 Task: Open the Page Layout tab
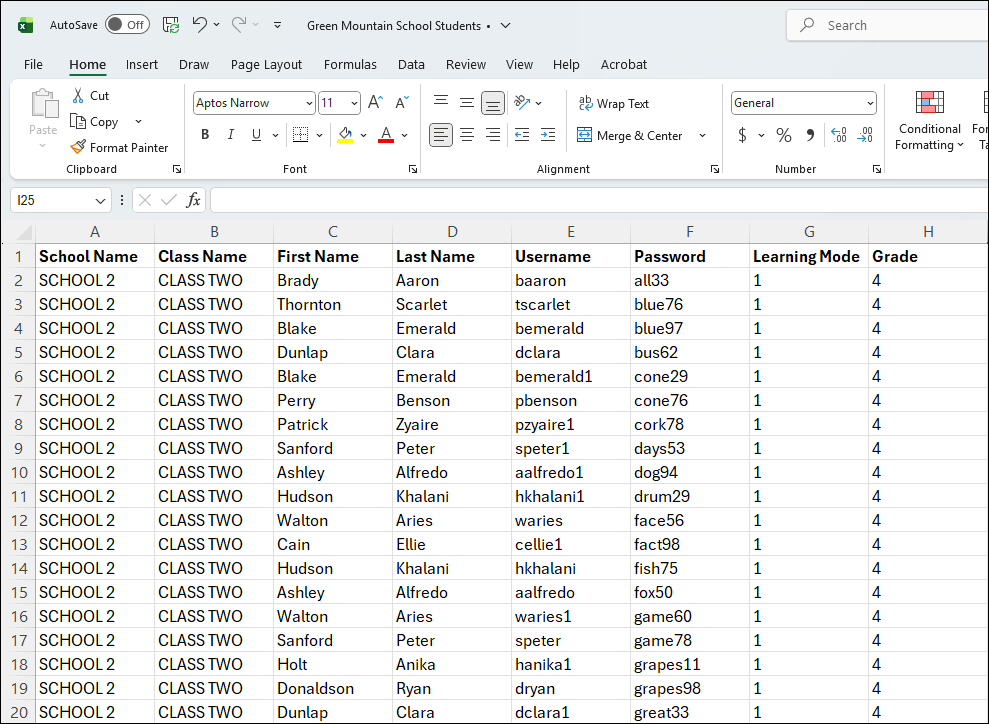tap(266, 65)
